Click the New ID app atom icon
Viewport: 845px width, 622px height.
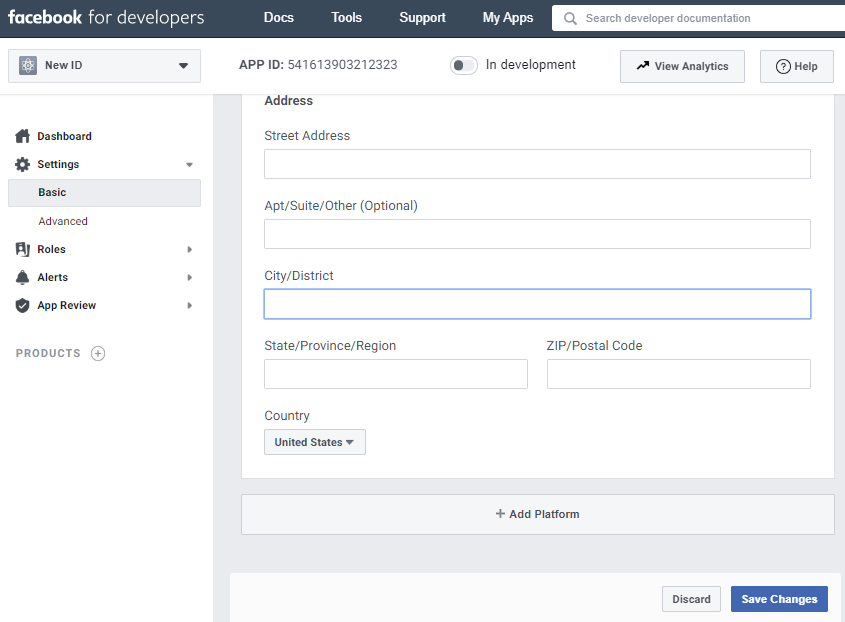(28, 65)
